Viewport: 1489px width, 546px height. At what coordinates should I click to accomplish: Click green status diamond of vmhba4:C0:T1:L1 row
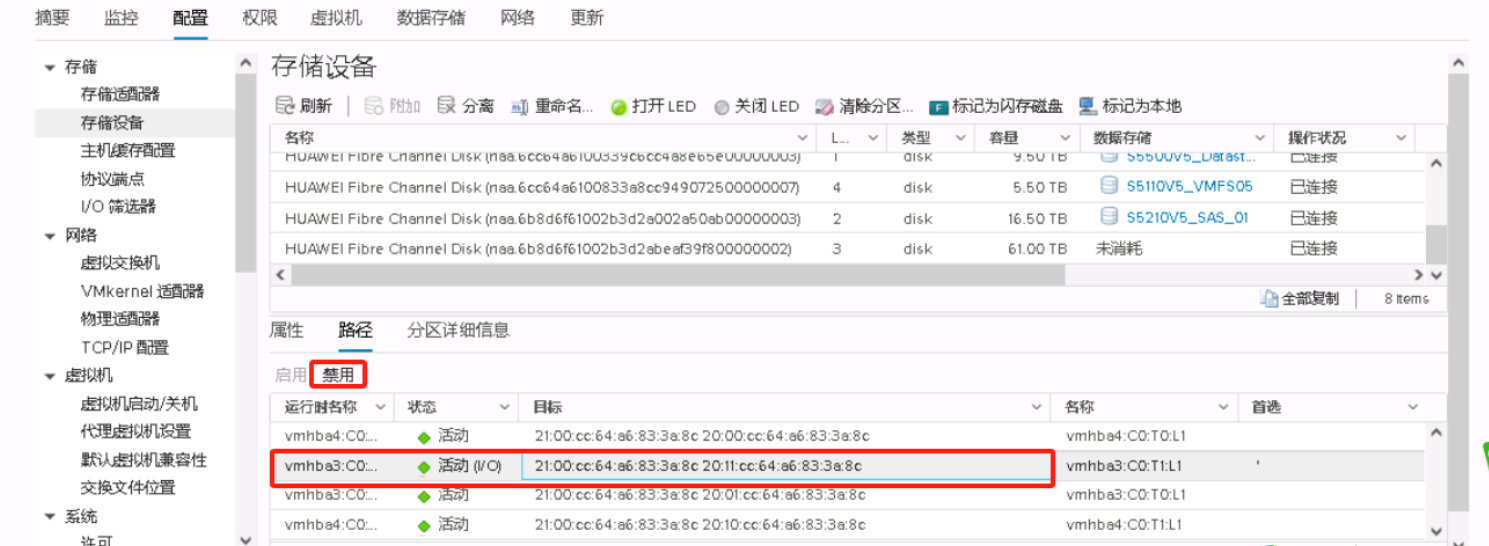(x=424, y=525)
